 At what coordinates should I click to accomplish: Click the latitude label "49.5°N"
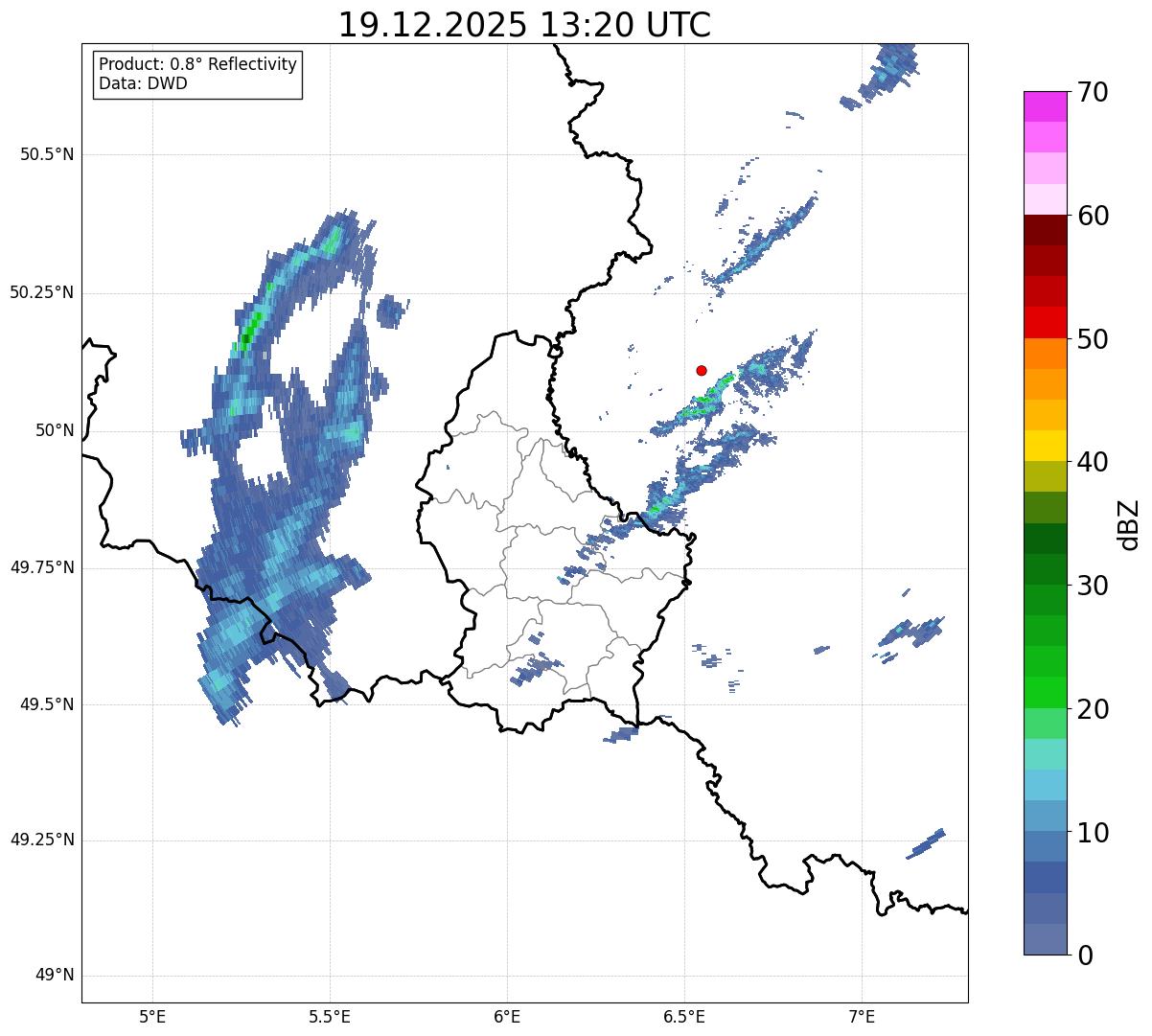point(47,704)
